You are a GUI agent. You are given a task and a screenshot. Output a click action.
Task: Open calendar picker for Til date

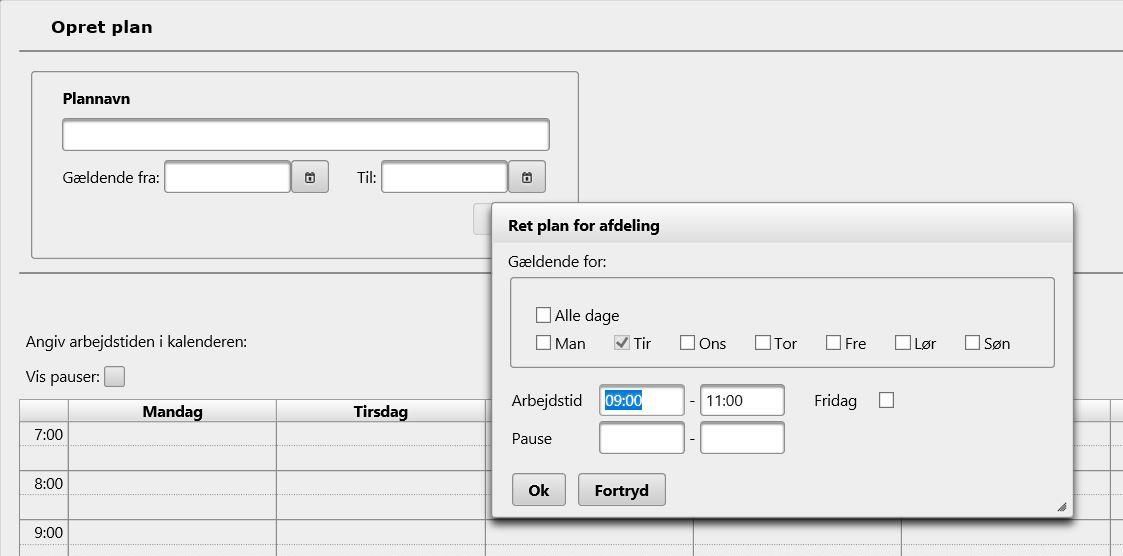pos(527,177)
